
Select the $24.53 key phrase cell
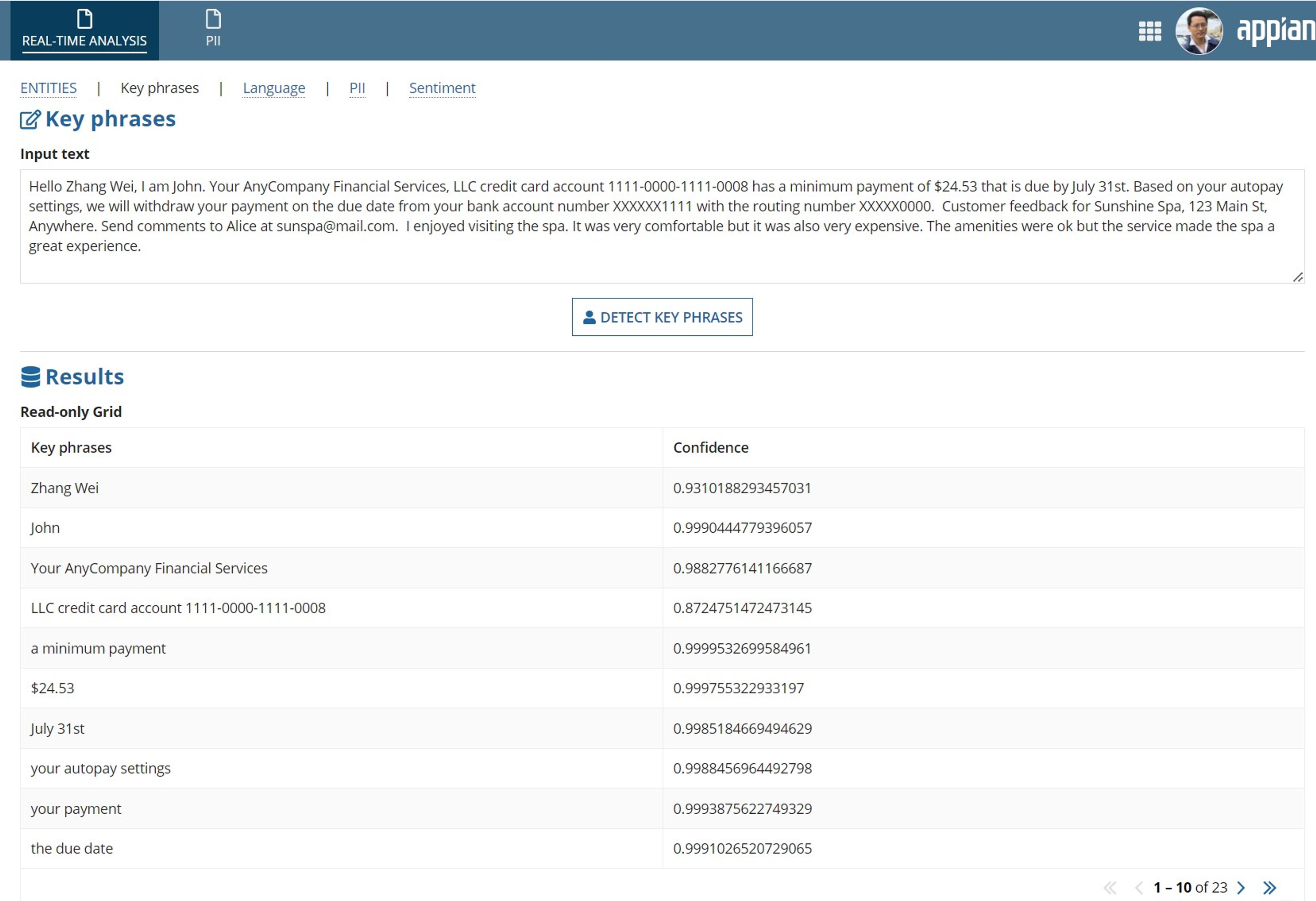[x=341, y=688]
